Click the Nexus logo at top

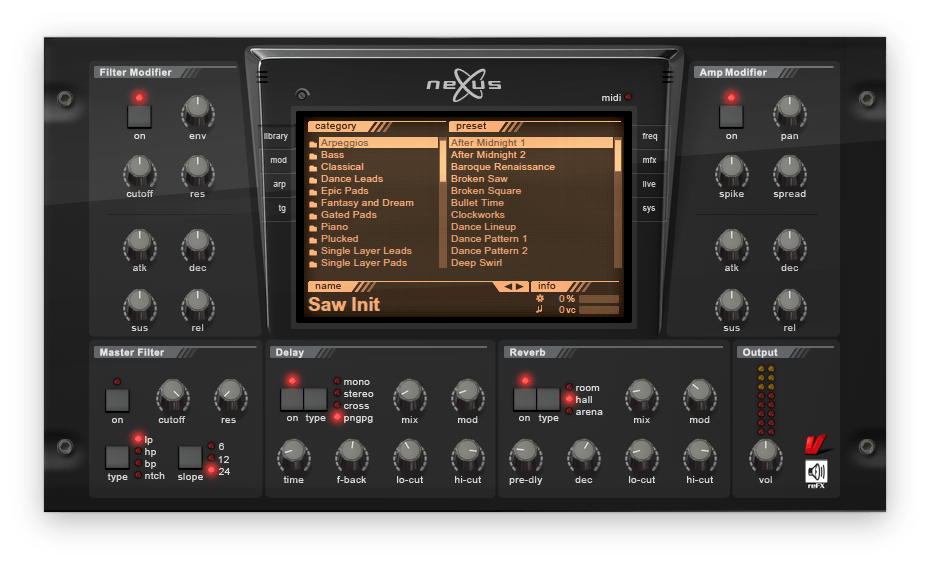(x=464, y=84)
